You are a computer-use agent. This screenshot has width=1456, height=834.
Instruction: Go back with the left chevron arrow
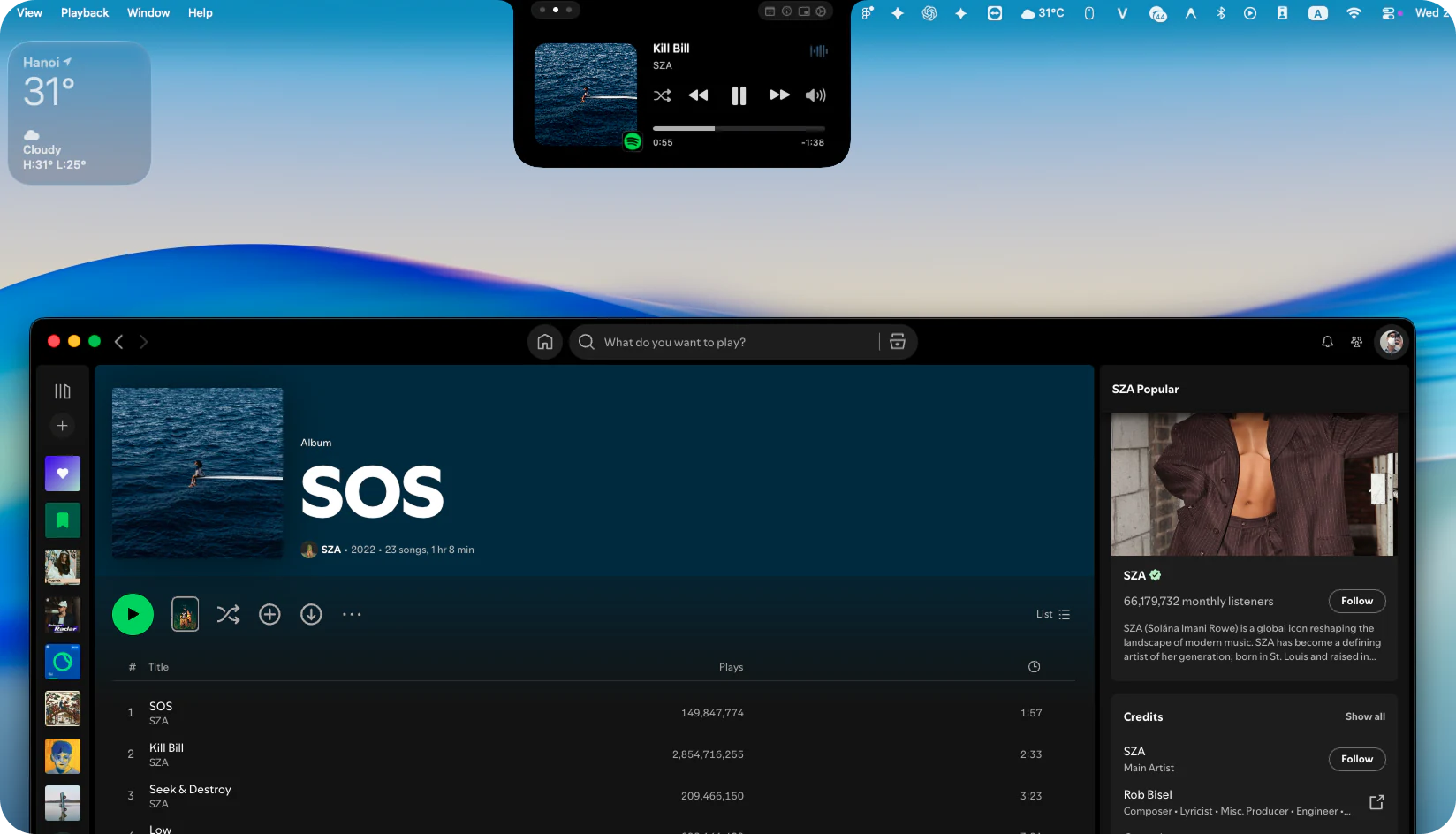118,342
